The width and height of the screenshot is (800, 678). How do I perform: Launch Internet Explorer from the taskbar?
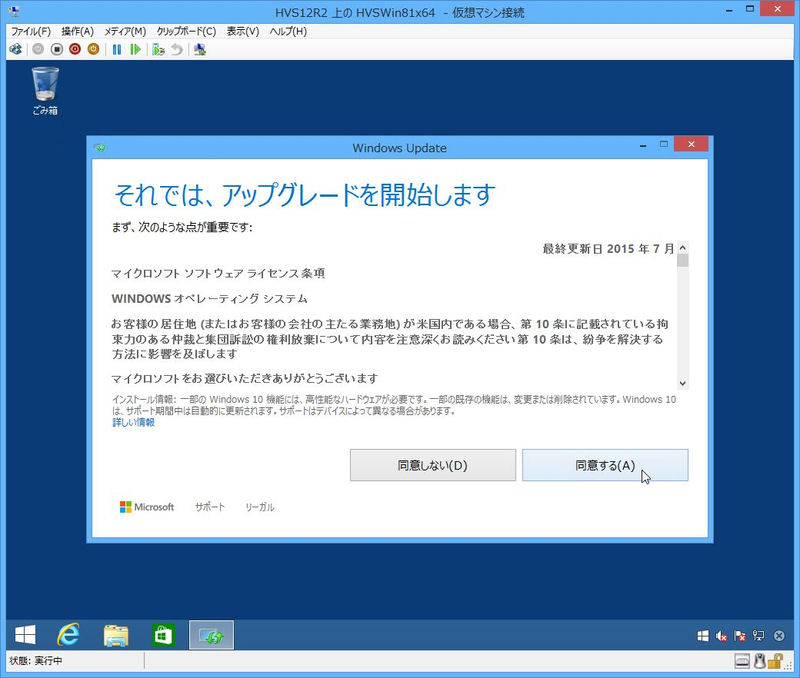pos(68,635)
